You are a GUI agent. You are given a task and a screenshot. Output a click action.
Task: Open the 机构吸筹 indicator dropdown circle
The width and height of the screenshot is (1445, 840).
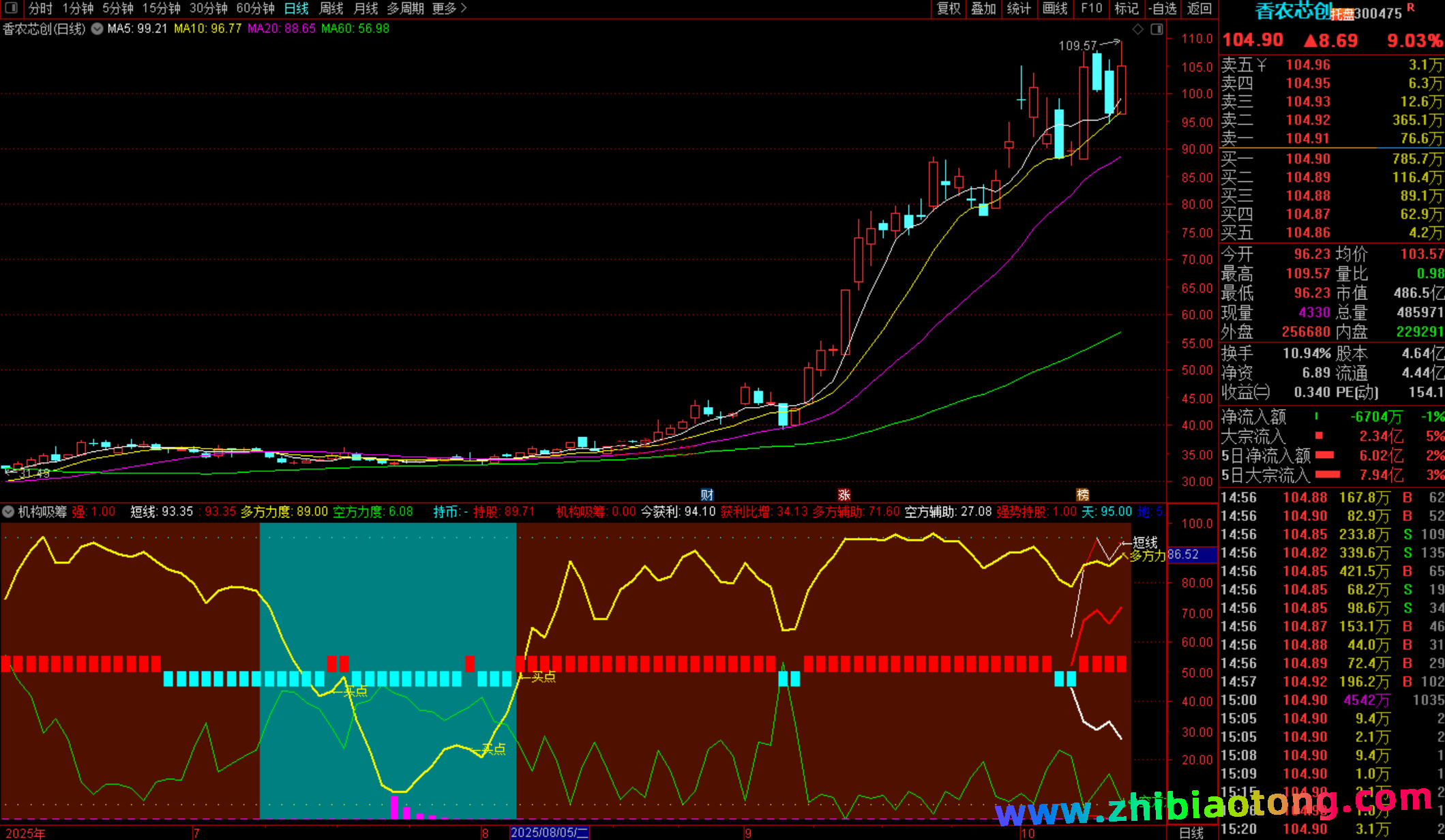9,511
